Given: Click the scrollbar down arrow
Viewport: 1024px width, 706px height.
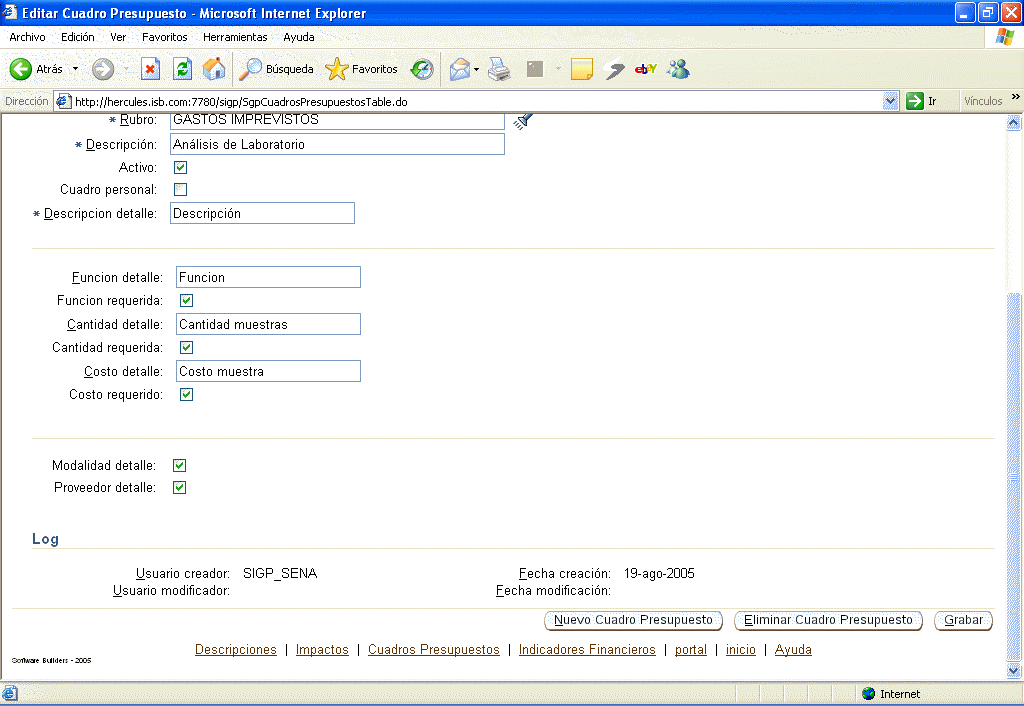Looking at the screenshot, I should pos(1013,671).
